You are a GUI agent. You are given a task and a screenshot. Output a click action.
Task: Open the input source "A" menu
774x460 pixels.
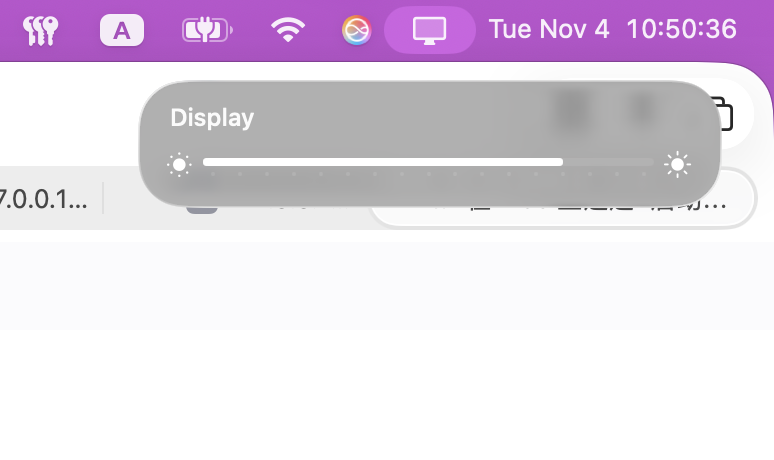point(122,30)
